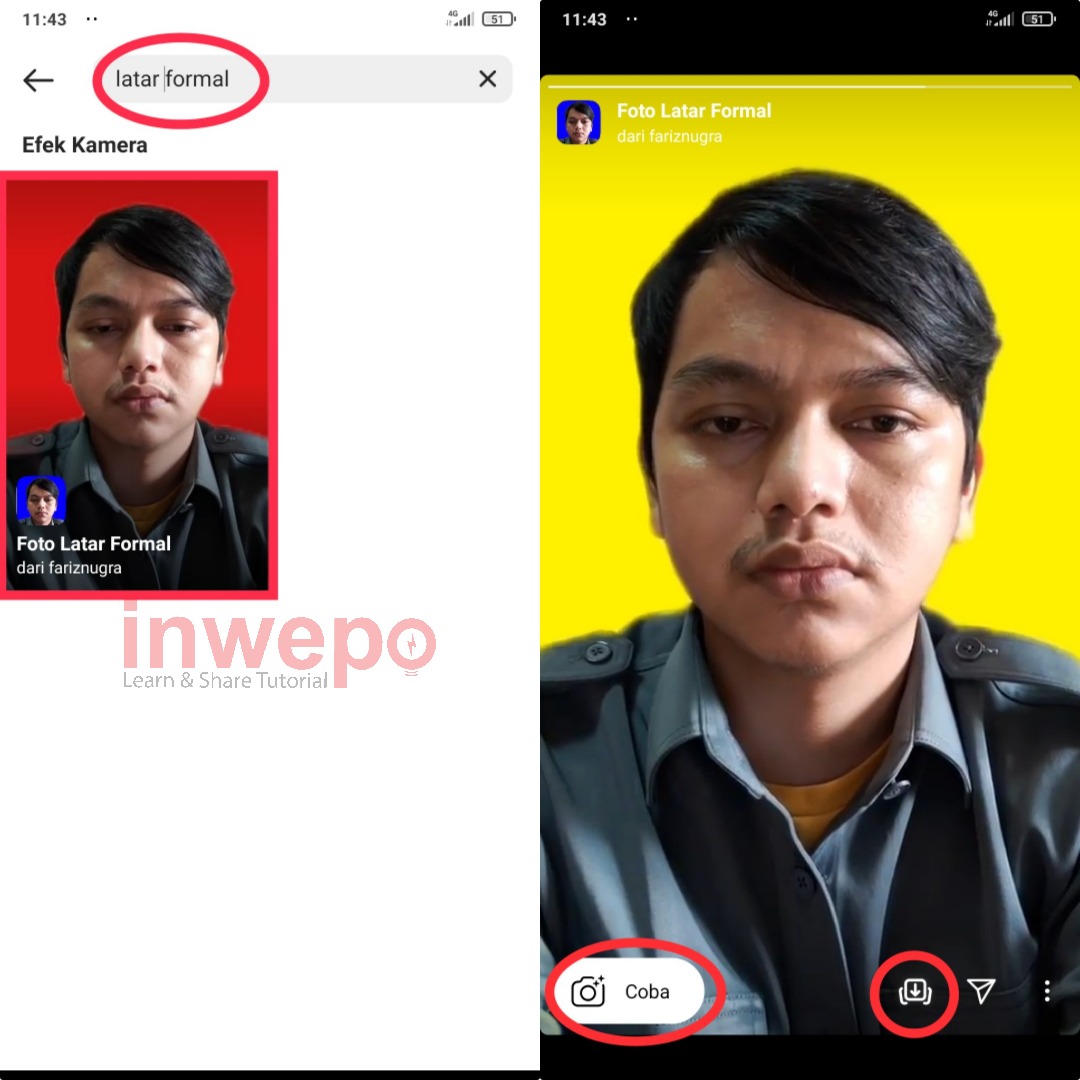Select the camera effect icon next to Coba
1080x1080 pixels.
(x=589, y=991)
